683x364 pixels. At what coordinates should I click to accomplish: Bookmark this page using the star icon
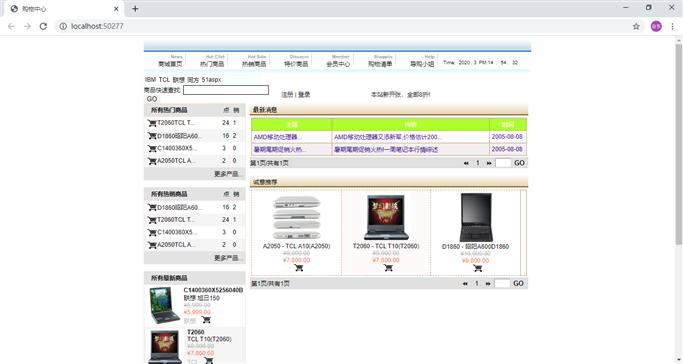coord(636,26)
